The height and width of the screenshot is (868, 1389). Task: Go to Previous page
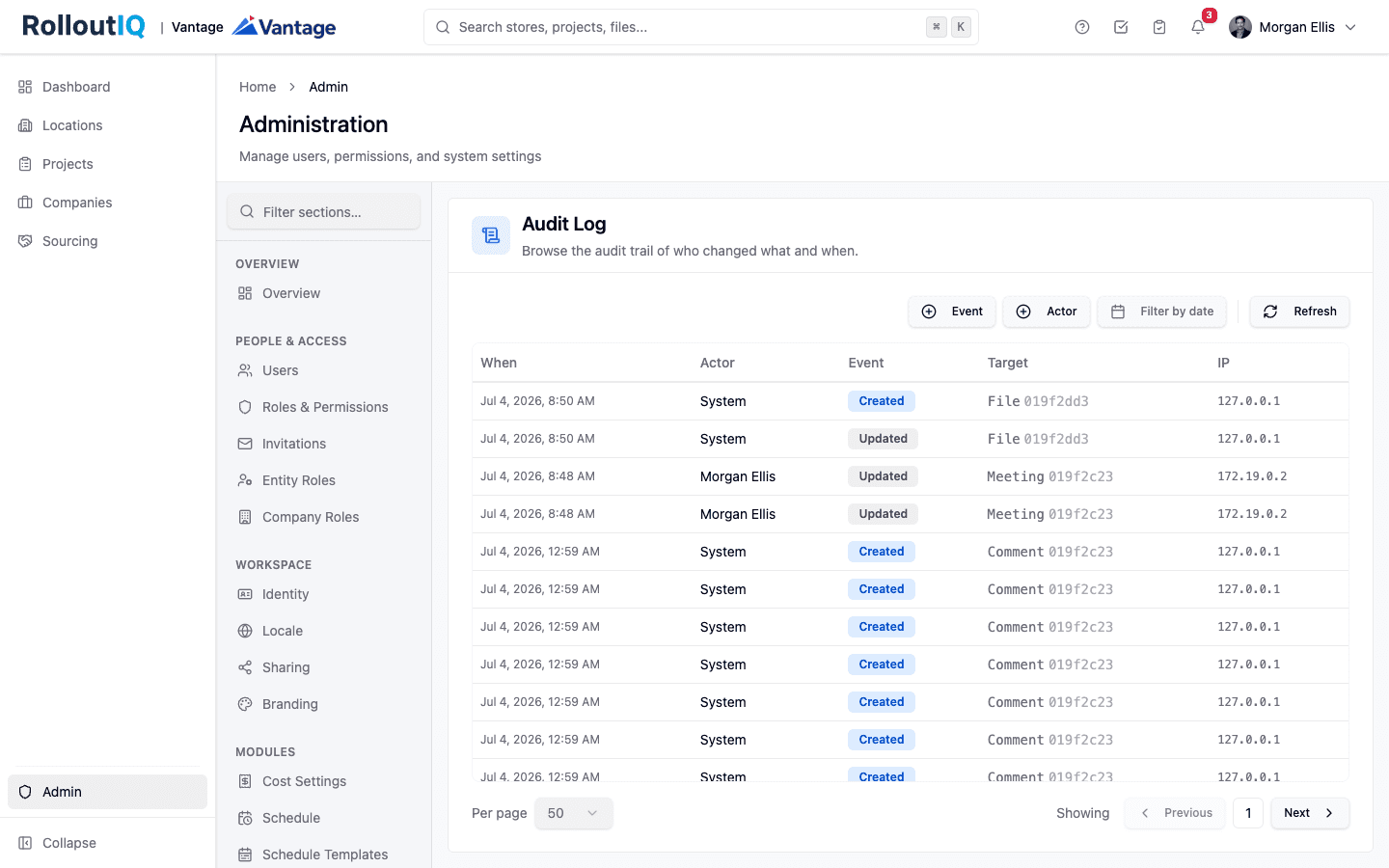tap(1175, 813)
